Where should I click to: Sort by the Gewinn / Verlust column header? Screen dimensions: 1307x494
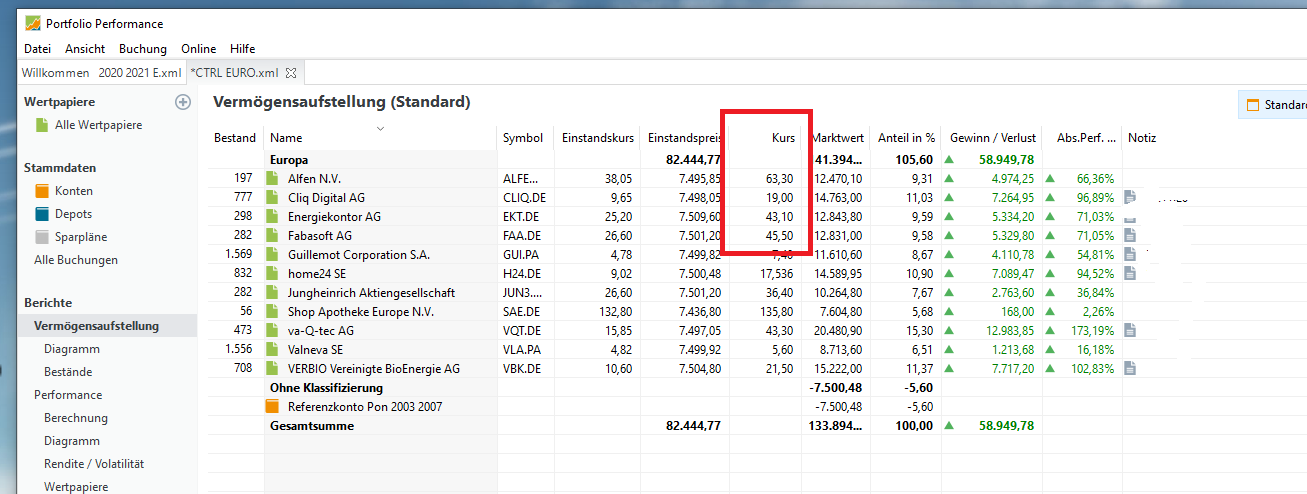pos(992,138)
